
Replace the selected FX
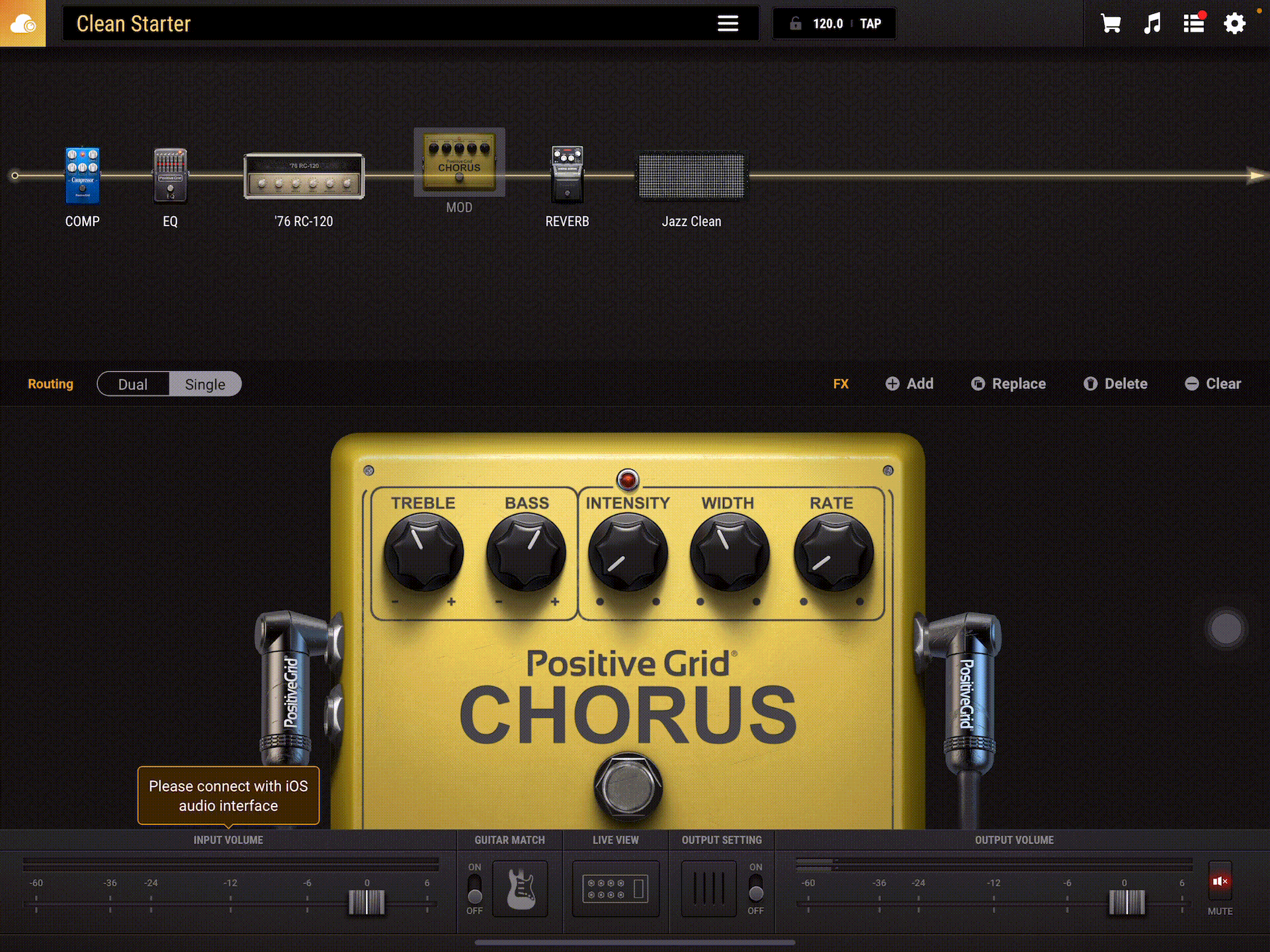(1009, 383)
